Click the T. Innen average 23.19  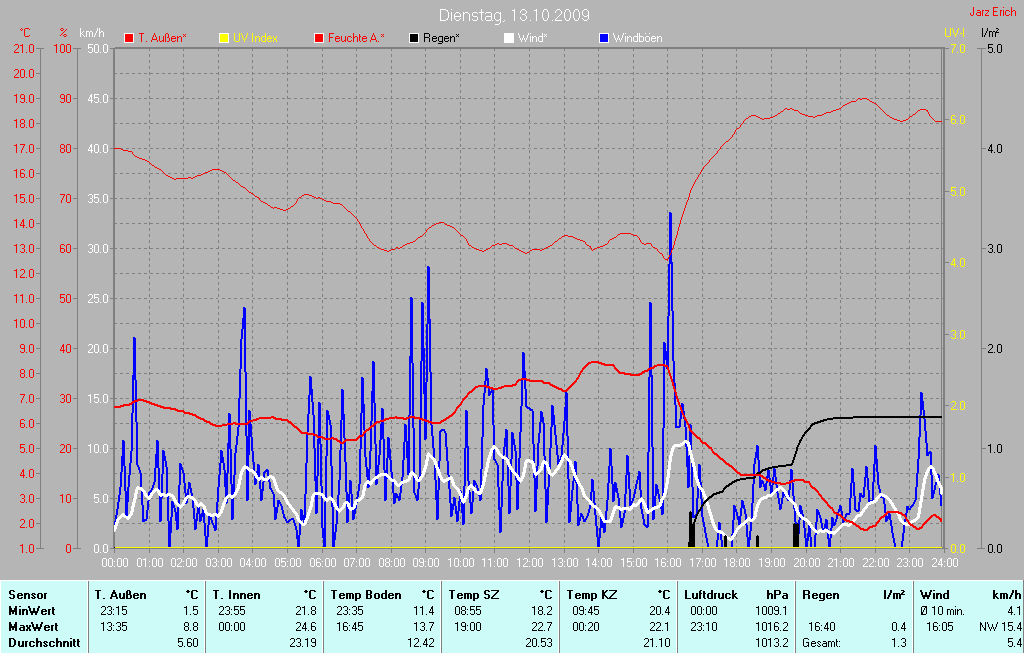coord(303,643)
